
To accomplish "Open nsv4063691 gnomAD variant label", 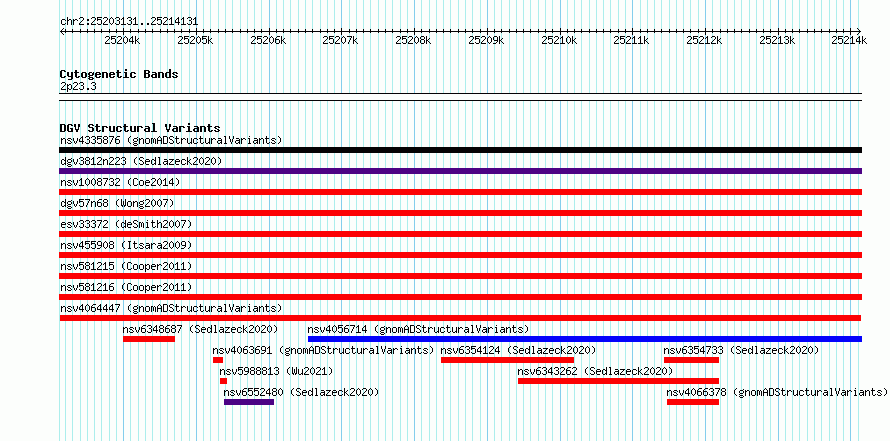I will tap(323, 350).
